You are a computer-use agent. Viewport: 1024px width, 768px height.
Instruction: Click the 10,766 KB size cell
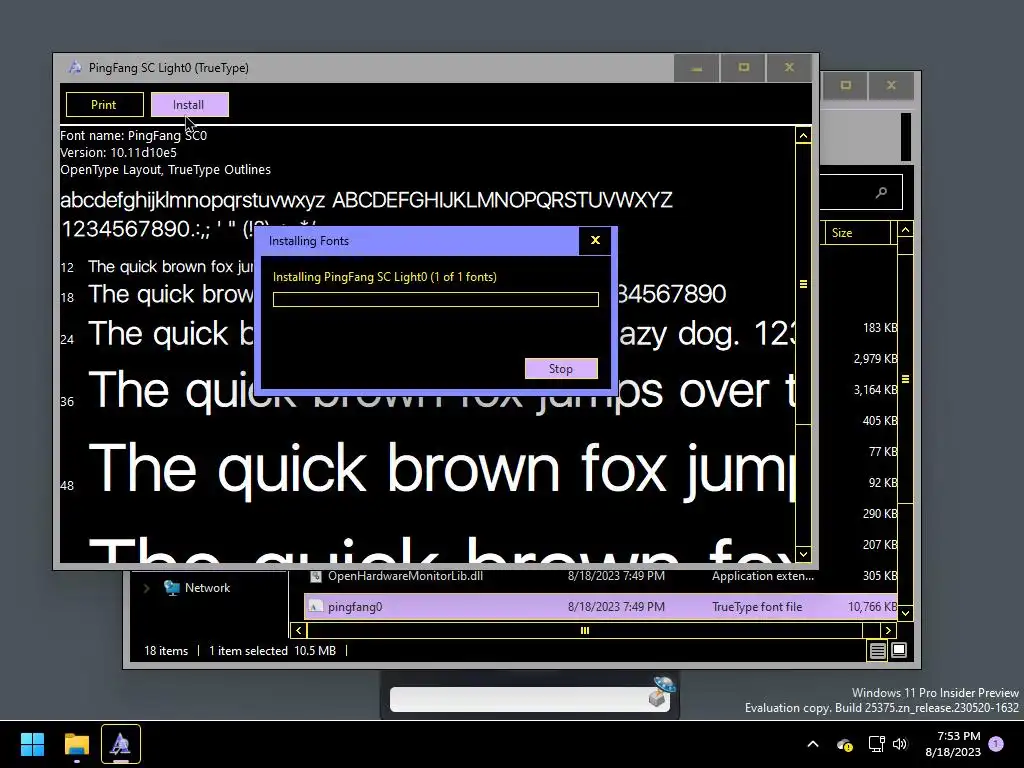(x=872, y=607)
